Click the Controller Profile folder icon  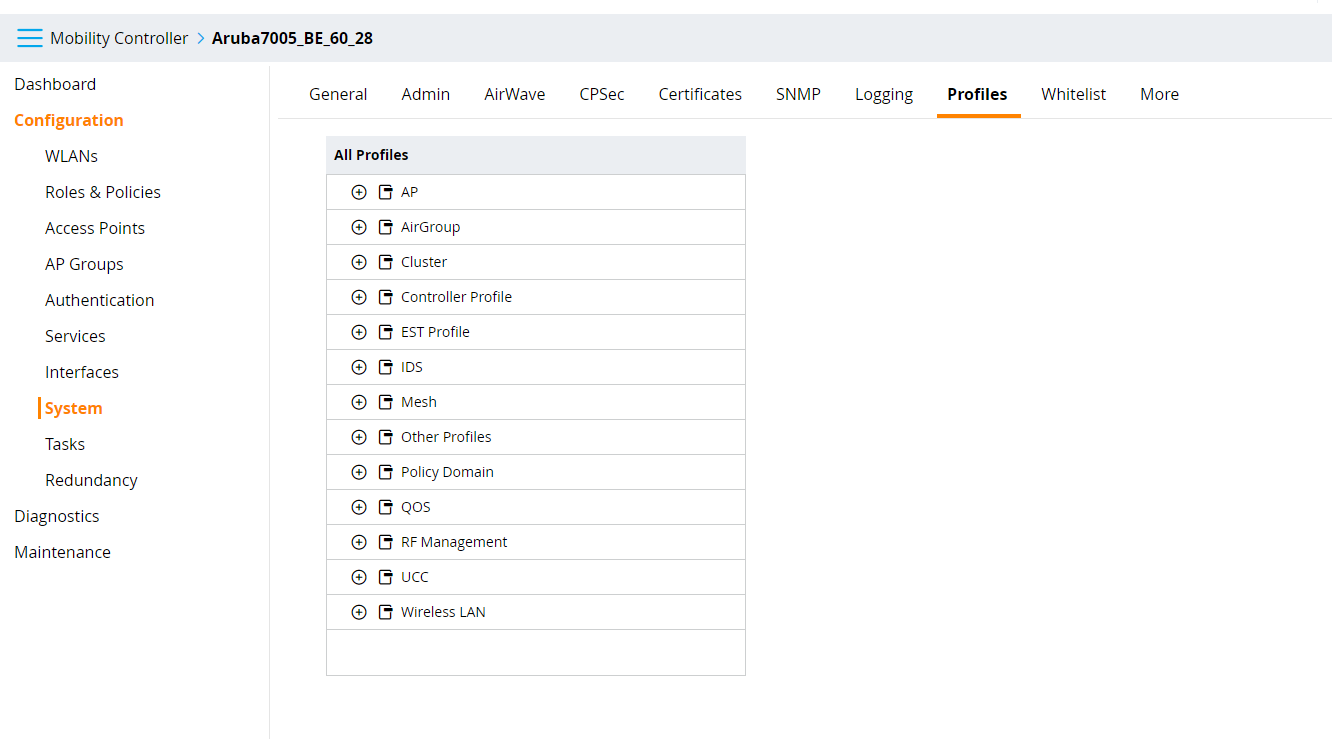(x=386, y=297)
